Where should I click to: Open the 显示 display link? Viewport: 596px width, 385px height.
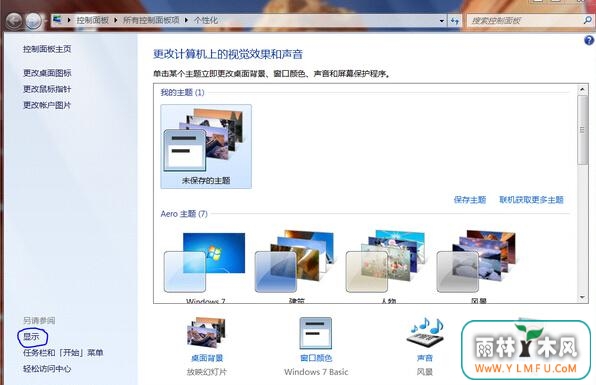(31, 337)
